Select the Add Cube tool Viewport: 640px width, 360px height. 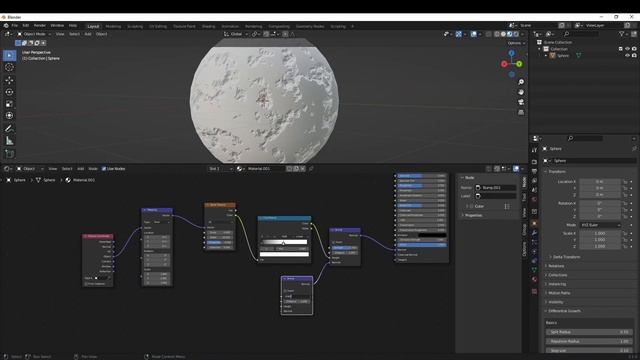(9, 154)
